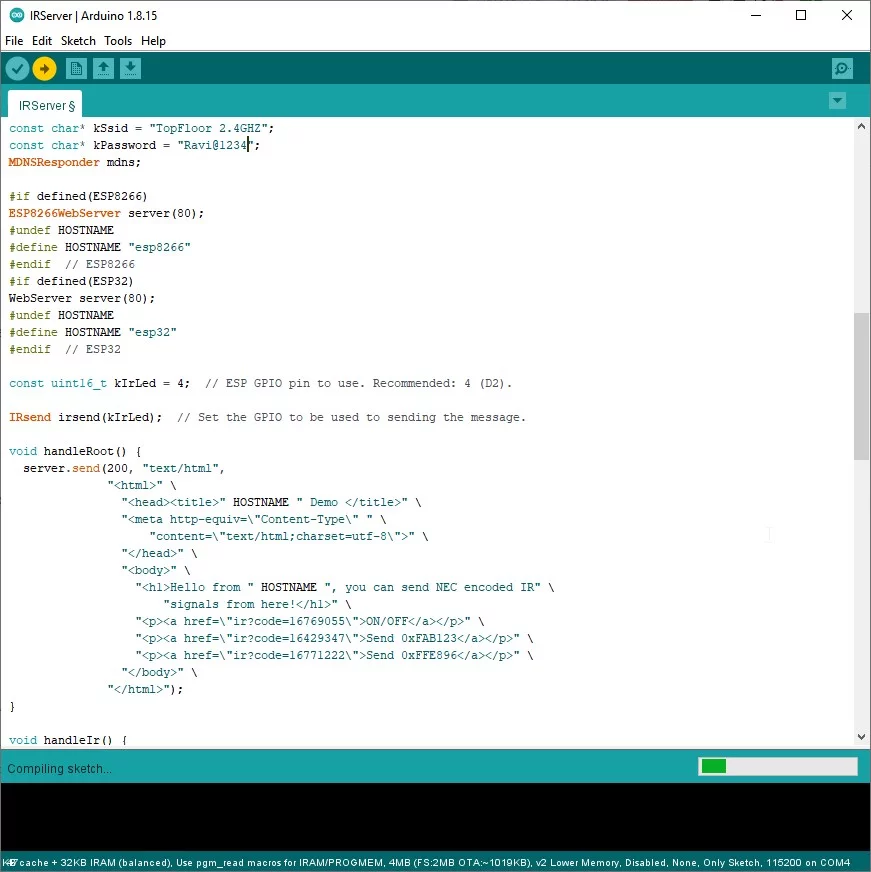Click the "</html>"); closing line
The image size is (871, 872).
(145, 689)
